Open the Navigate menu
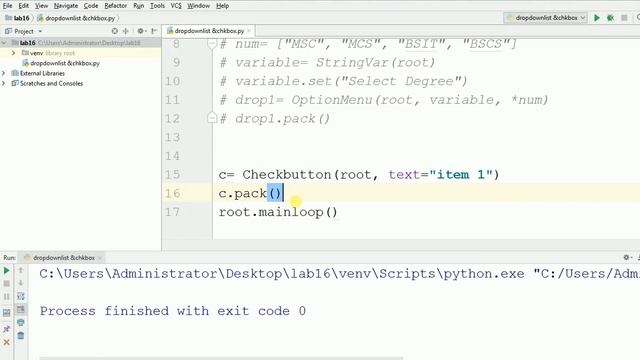Screen dimensions: 640x360 click(66, 6)
